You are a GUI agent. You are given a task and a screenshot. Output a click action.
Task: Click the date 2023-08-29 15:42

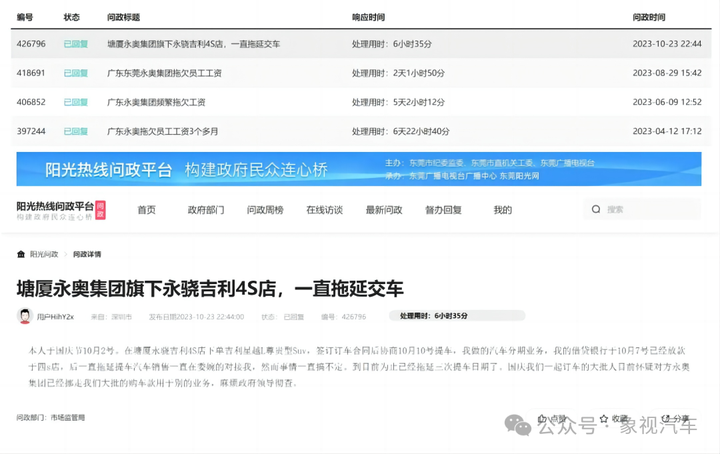667,73
